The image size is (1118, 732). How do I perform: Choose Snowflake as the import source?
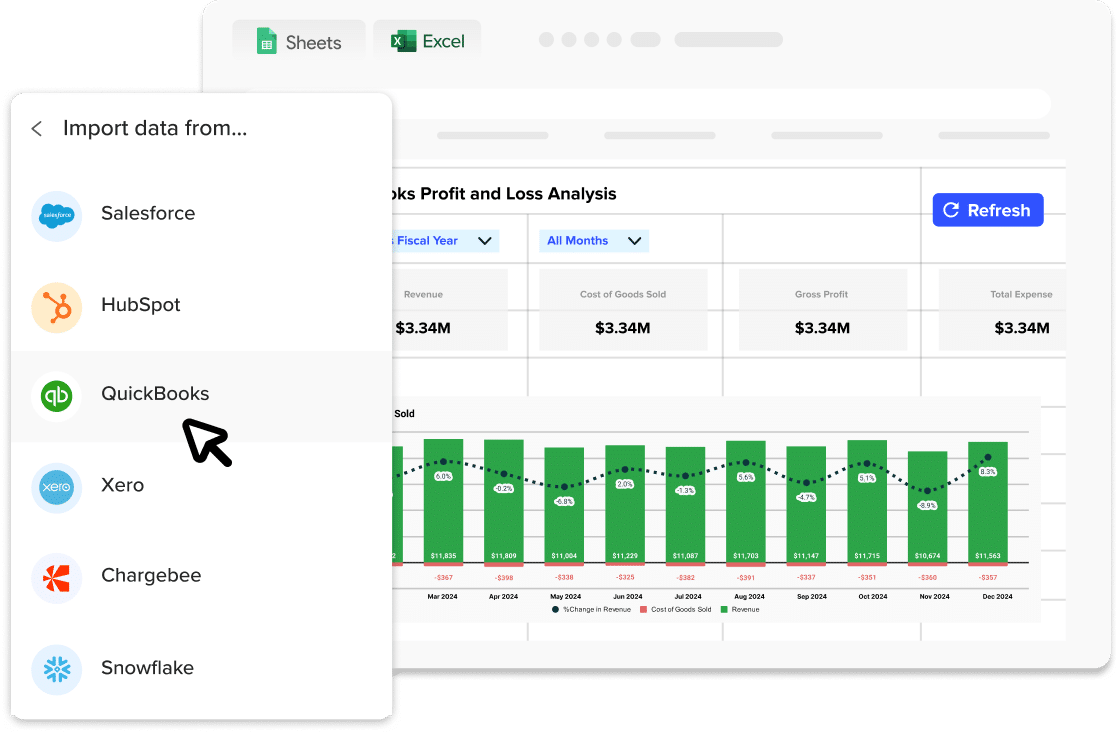click(x=201, y=669)
